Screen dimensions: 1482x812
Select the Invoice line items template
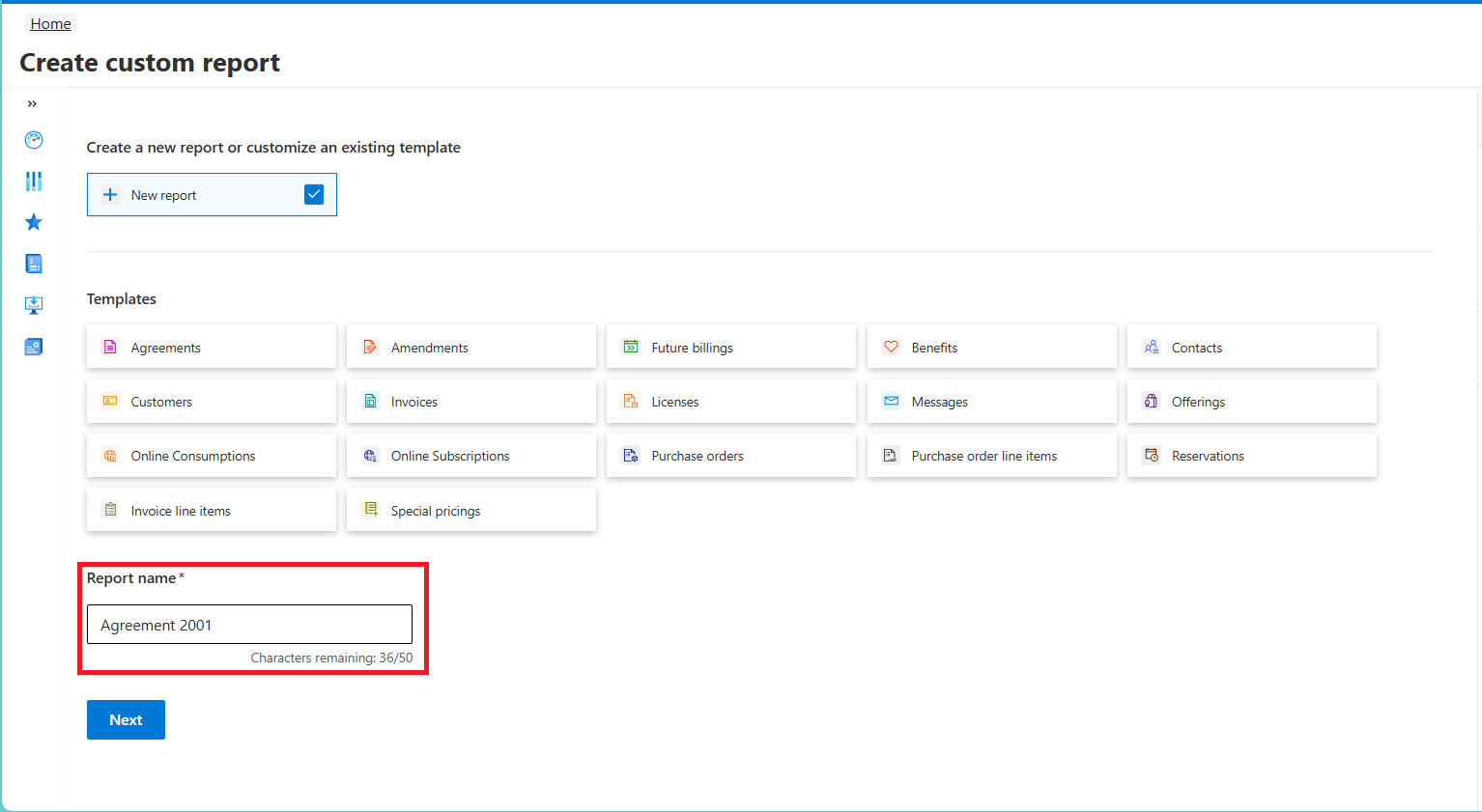[212, 510]
